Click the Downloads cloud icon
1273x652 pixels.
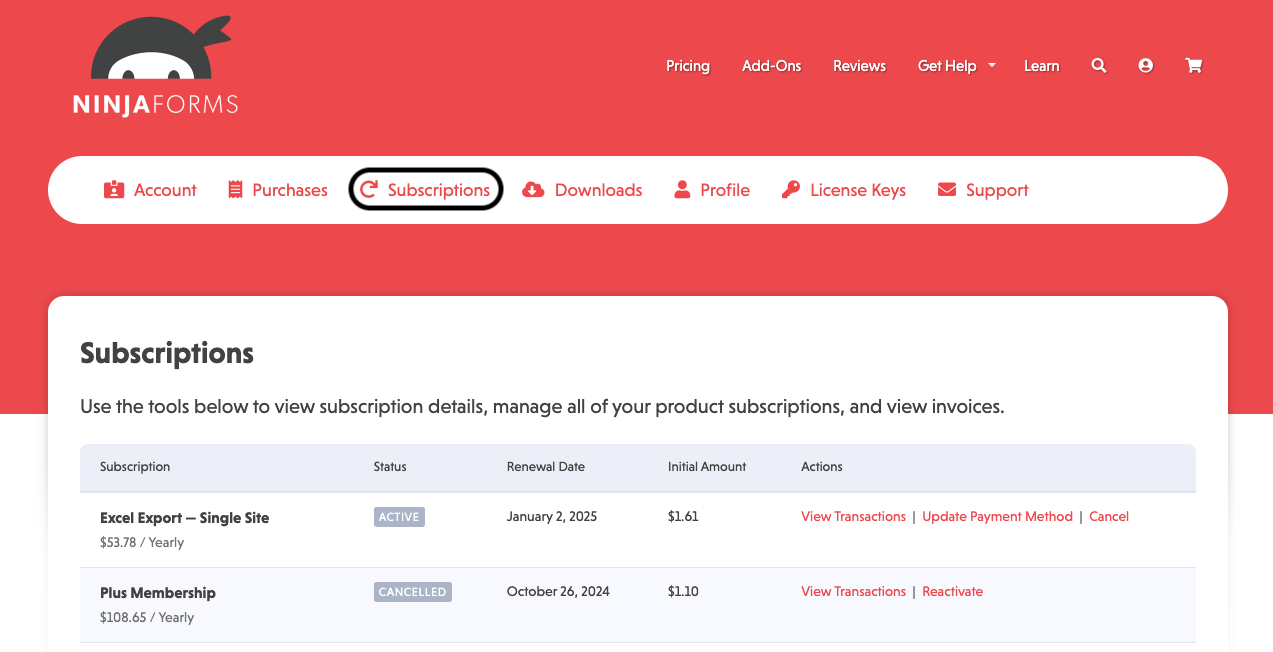(533, 189)
